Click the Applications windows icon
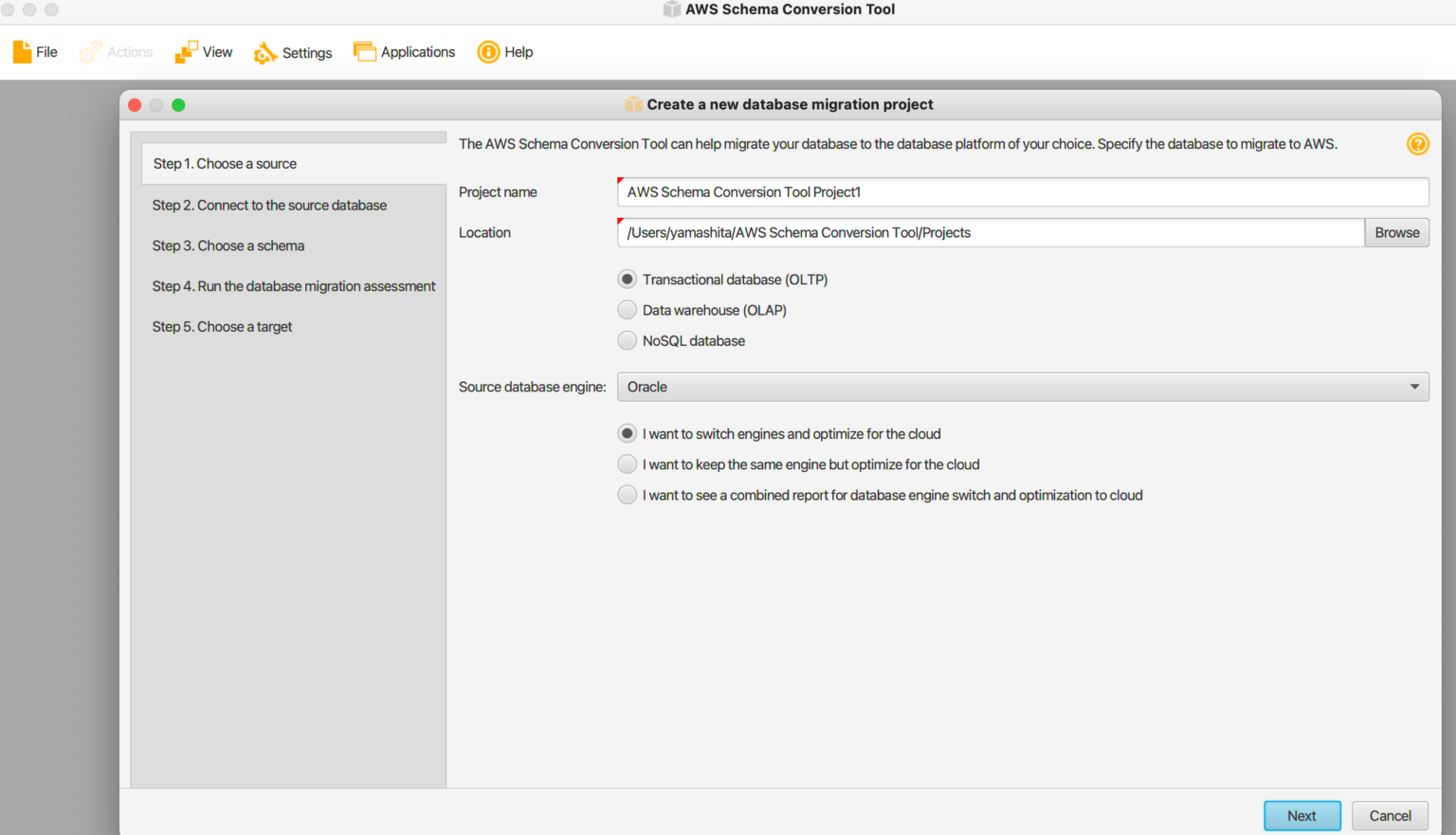Screen dimensions: 1456x835 (x=365, y=51)
